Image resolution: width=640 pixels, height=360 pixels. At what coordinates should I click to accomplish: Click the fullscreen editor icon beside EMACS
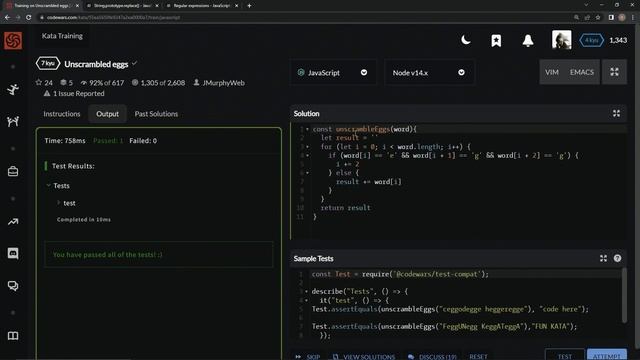click(614, 72)
